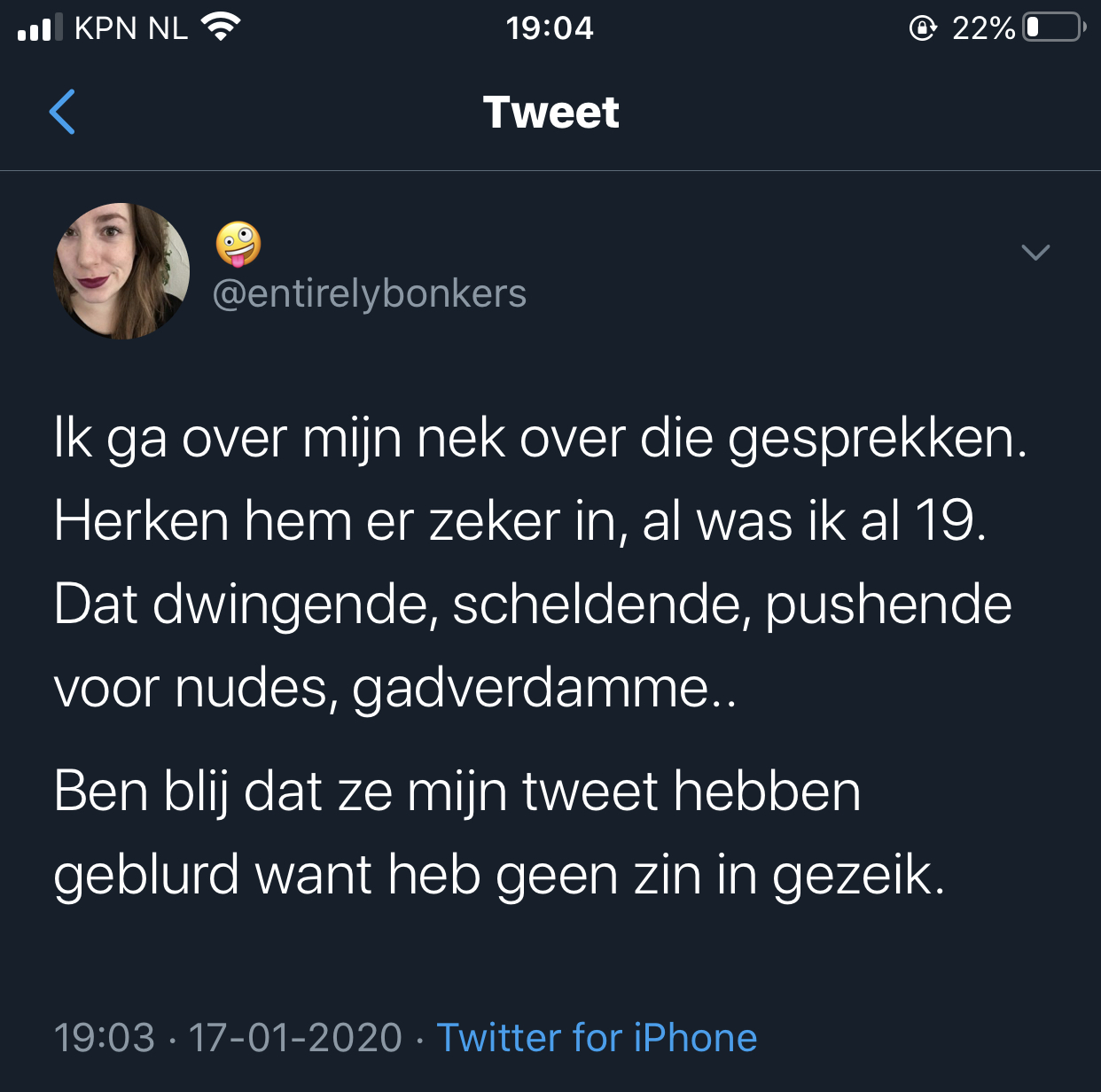Screen dimensions: 1101x1092
Task: Tap the cellular signal bars icon
Action: tap(40, 27)
